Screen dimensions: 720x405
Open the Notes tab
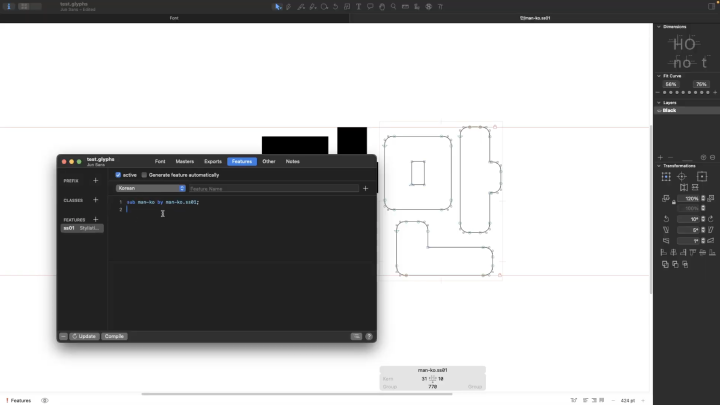tap(292, 162)
